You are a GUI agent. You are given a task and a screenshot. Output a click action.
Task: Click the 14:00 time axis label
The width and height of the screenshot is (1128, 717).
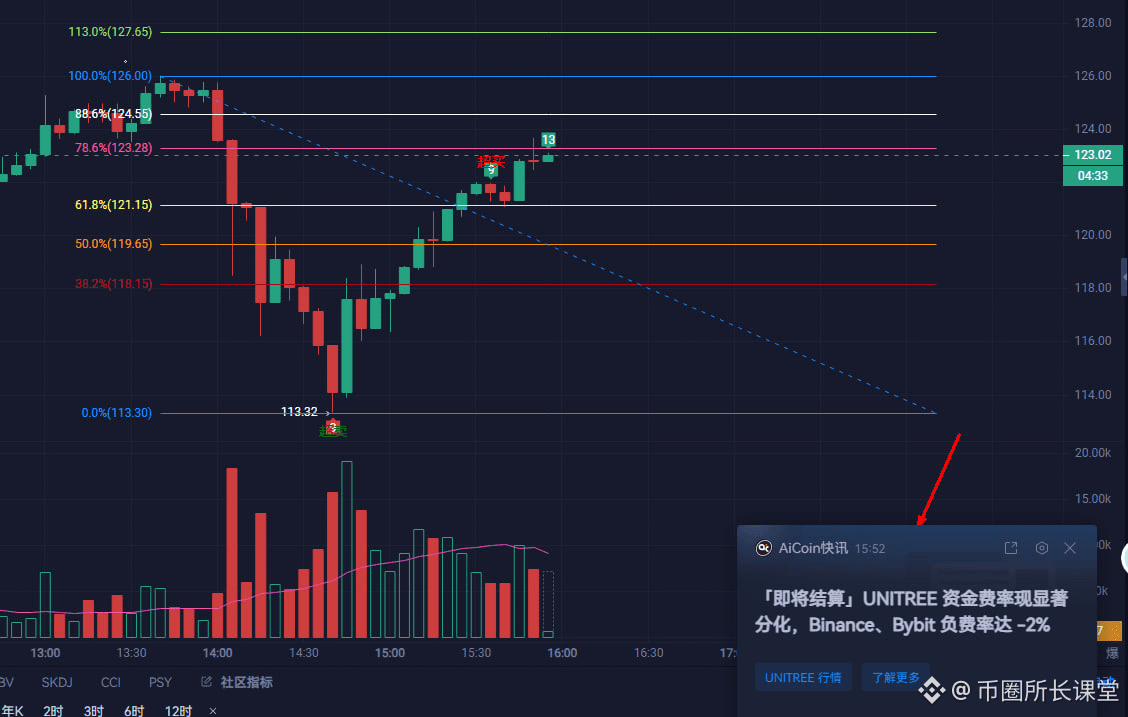coord(217,653)
